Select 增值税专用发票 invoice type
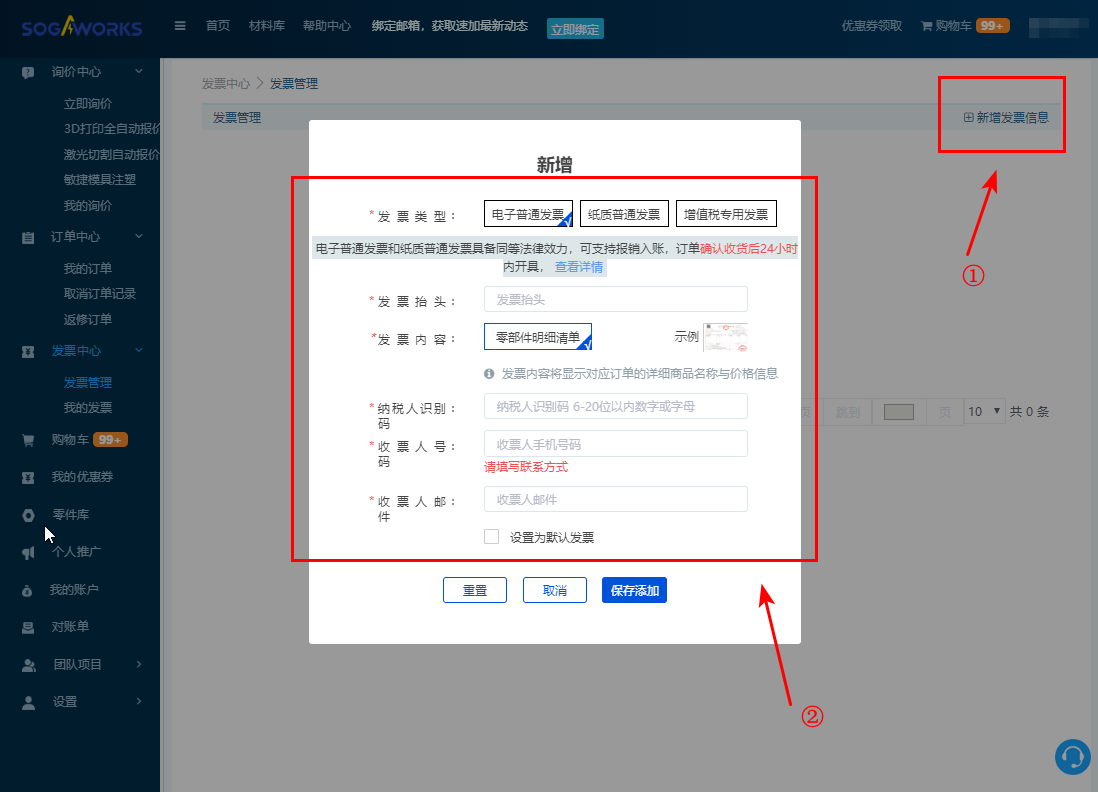1098x792 pixels. point(726,214)
